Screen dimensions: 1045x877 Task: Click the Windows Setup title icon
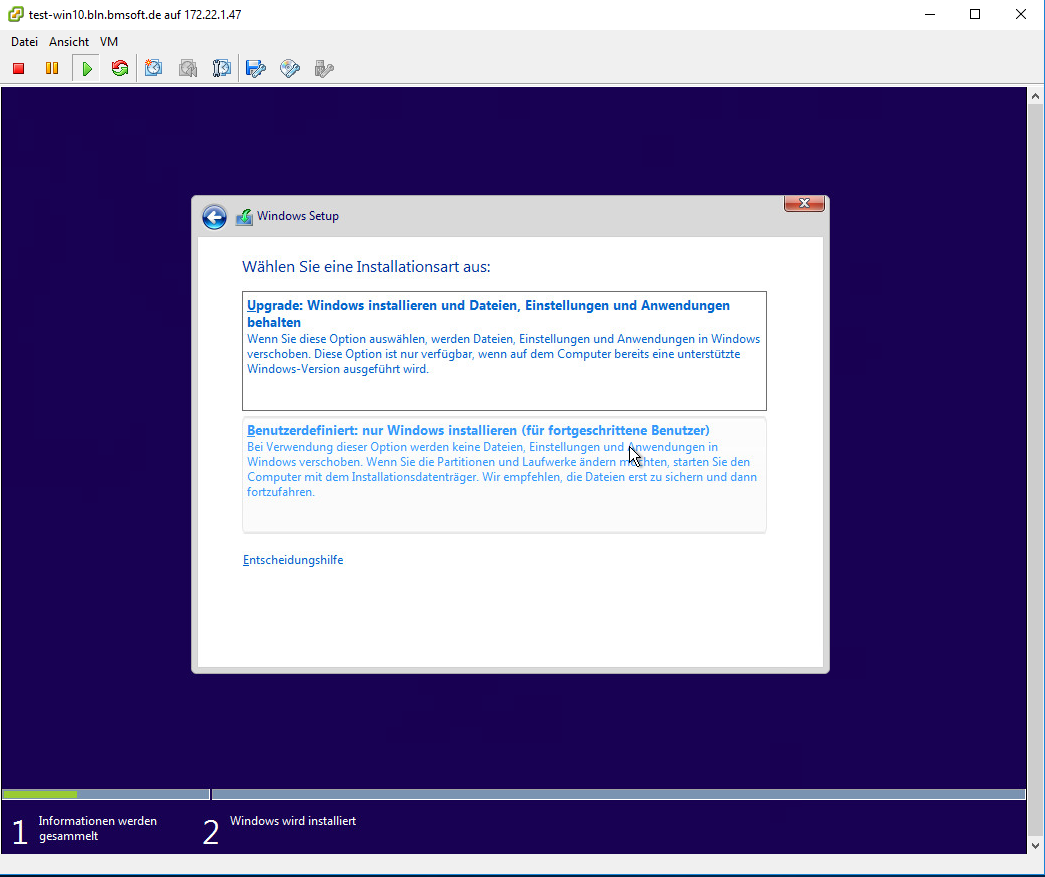point(245,217)
